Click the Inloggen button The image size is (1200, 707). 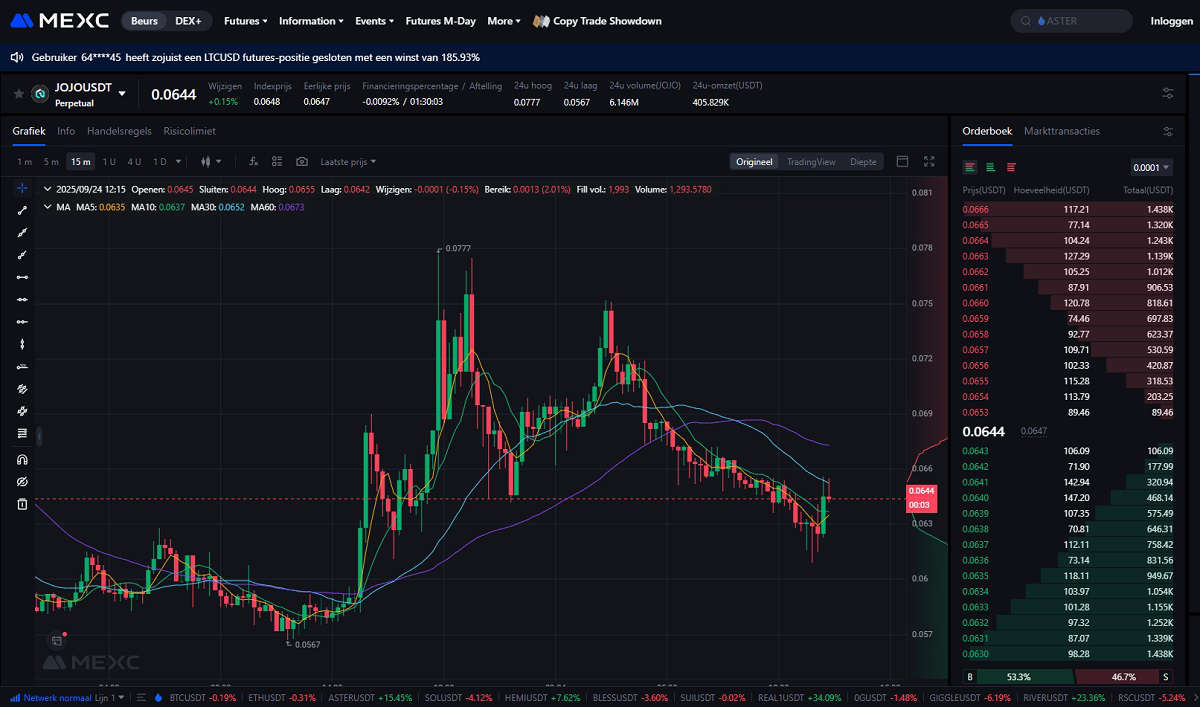(1171, 21)
